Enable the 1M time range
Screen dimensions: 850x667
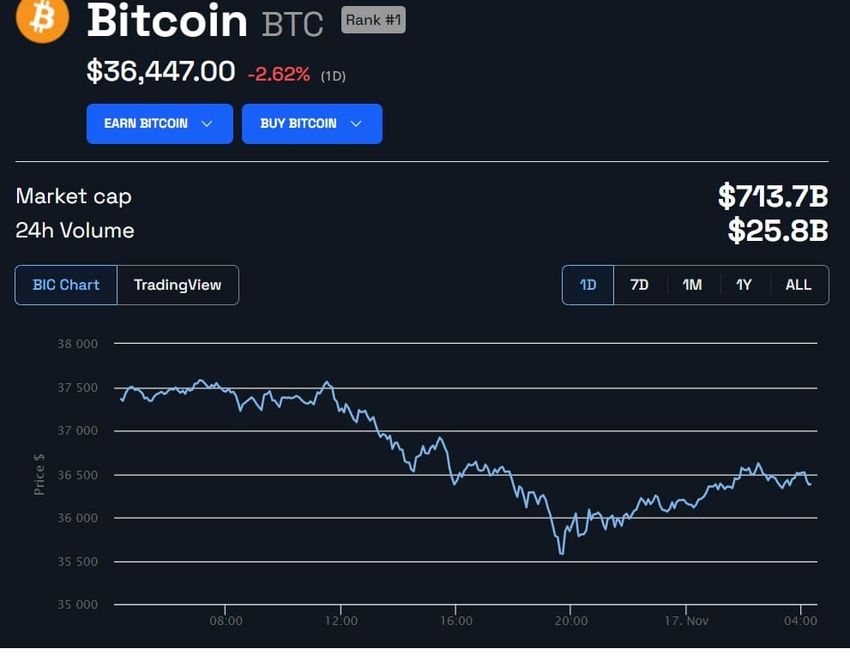(x=692, y=285)
